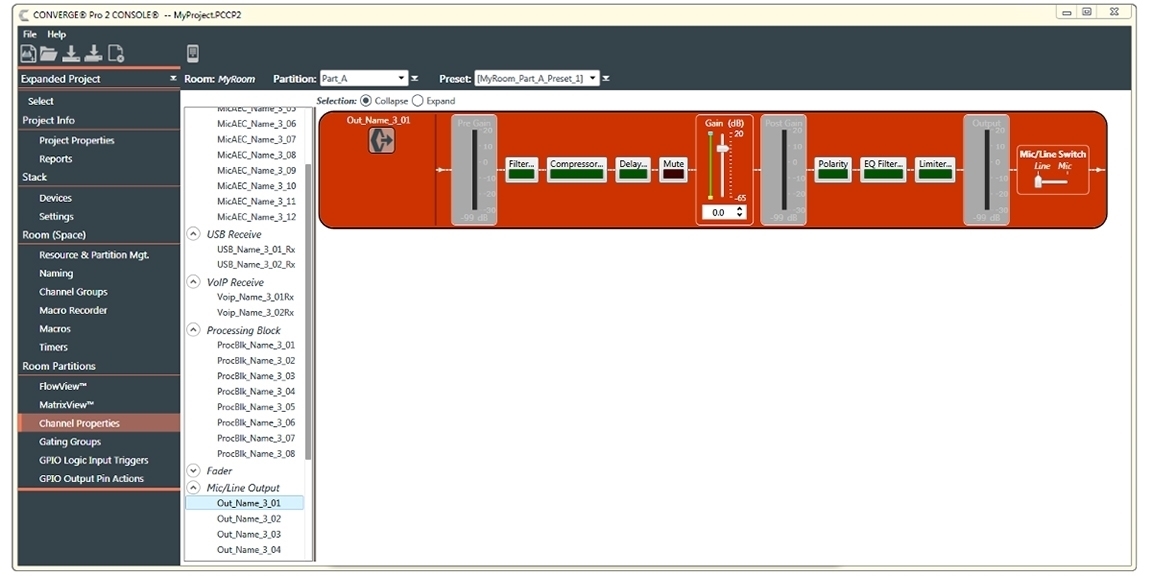Select the Collapse radio button
This screenshot has width=1152, height=576.
366,101
